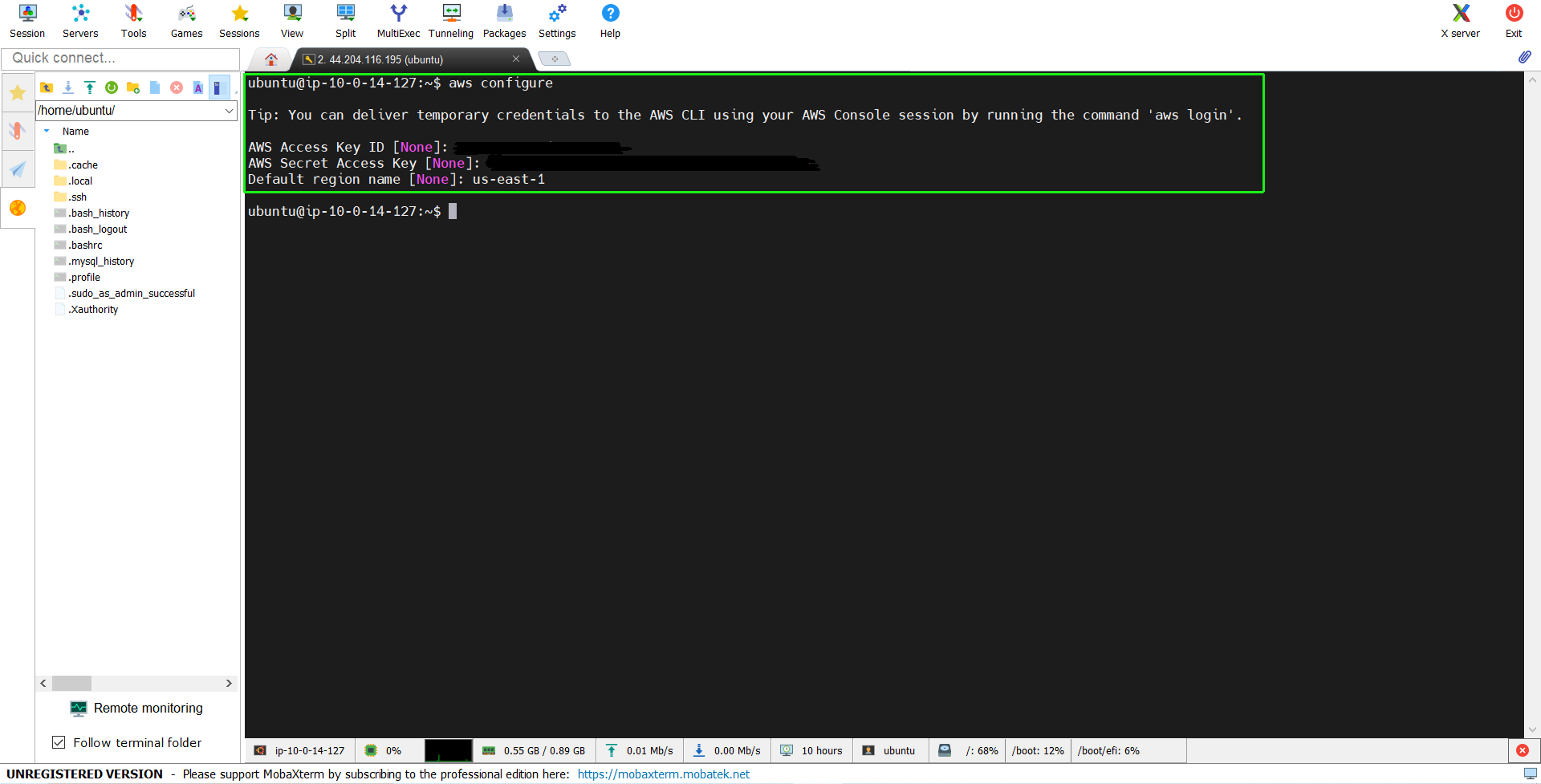Open the Packages manager

click(x=504, y=21)
